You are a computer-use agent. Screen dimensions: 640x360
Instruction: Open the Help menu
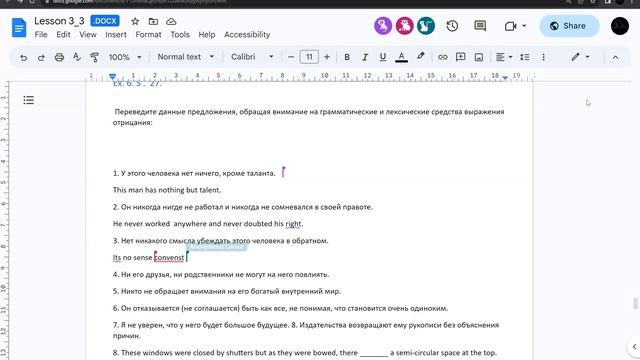pos(207,35)
